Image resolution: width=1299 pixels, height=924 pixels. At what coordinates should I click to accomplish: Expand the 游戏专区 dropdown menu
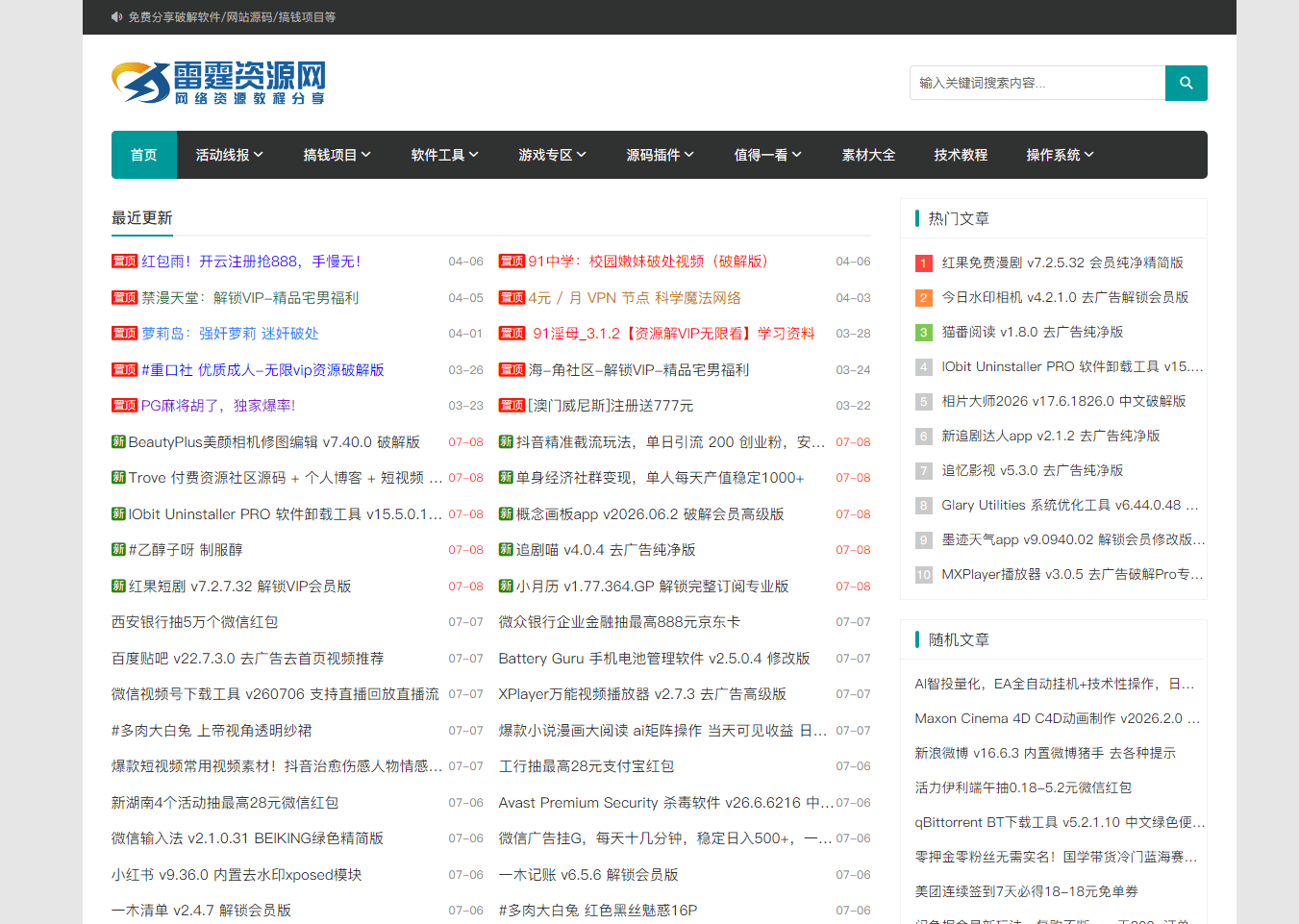coord(552,155)
